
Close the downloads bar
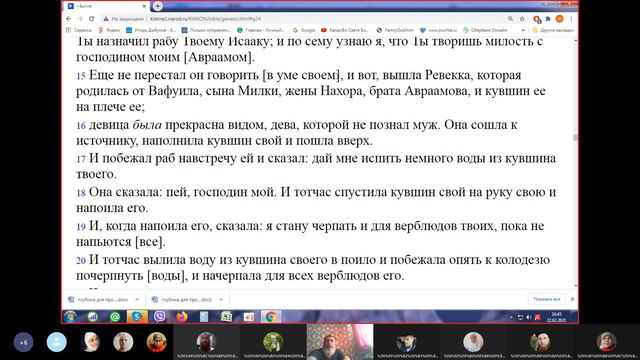572,299
